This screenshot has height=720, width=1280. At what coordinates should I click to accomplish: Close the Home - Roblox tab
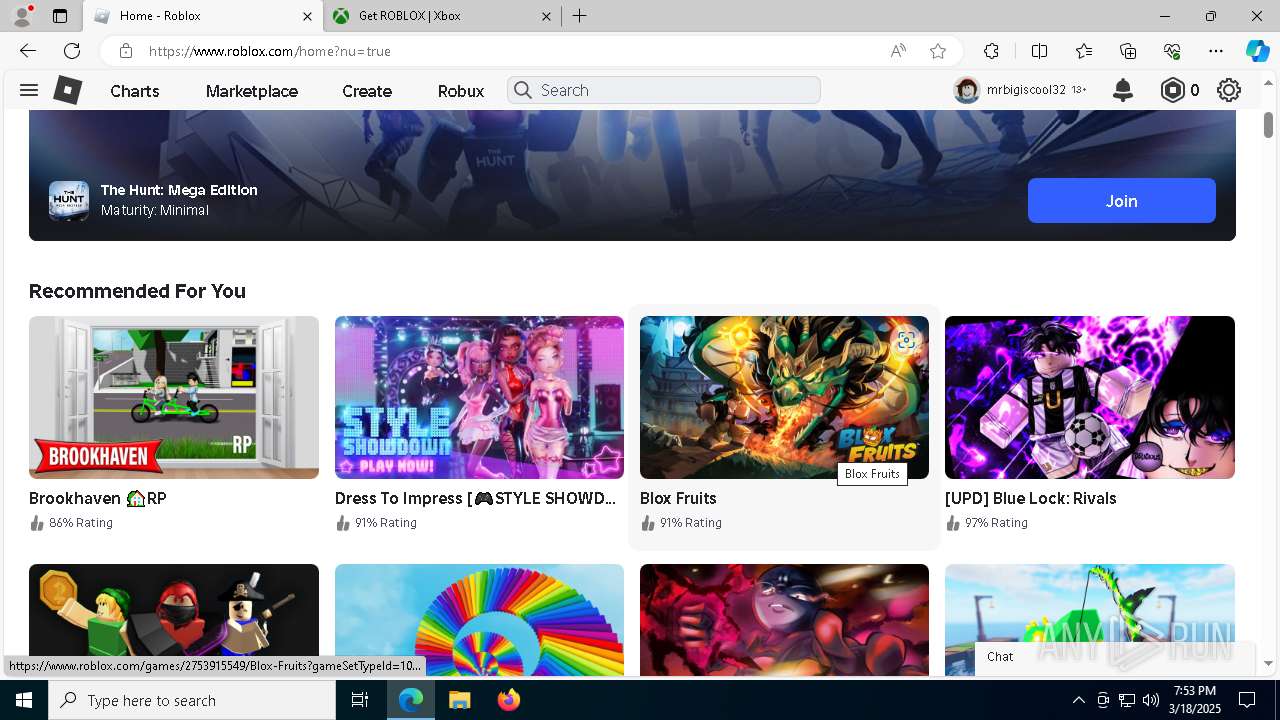[308, 16]
